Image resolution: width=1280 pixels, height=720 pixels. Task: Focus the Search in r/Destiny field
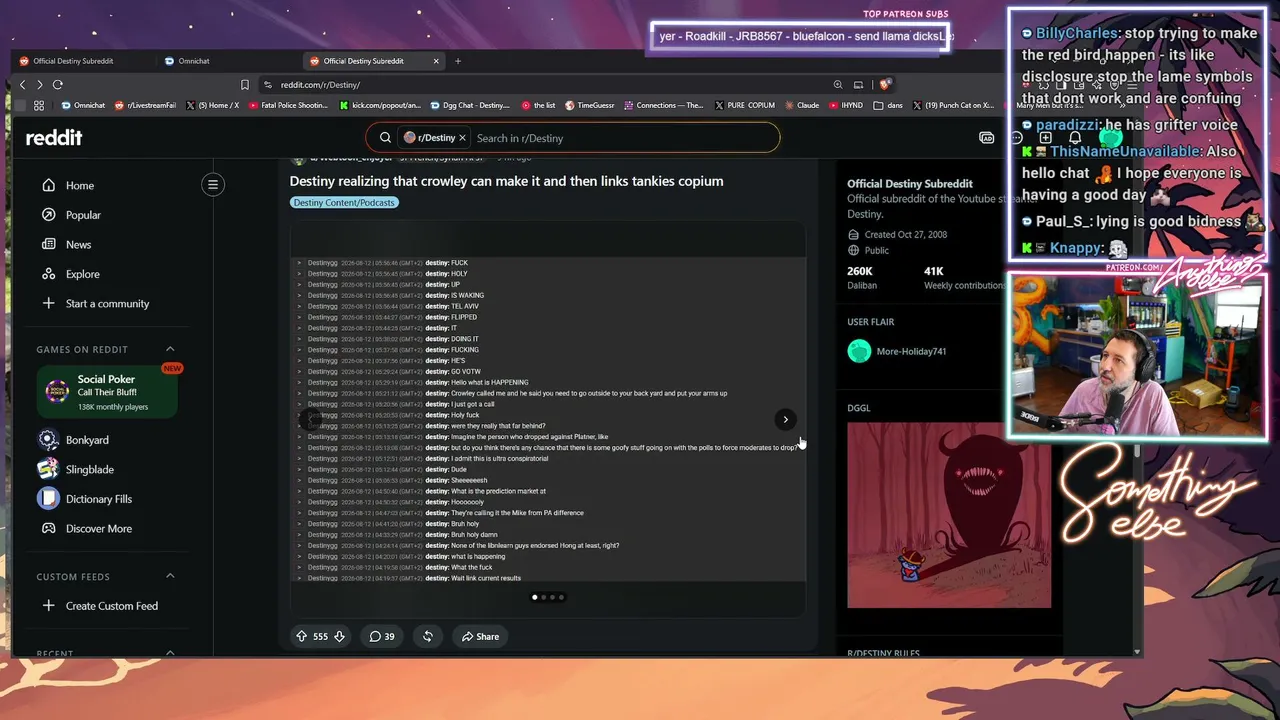624,138
